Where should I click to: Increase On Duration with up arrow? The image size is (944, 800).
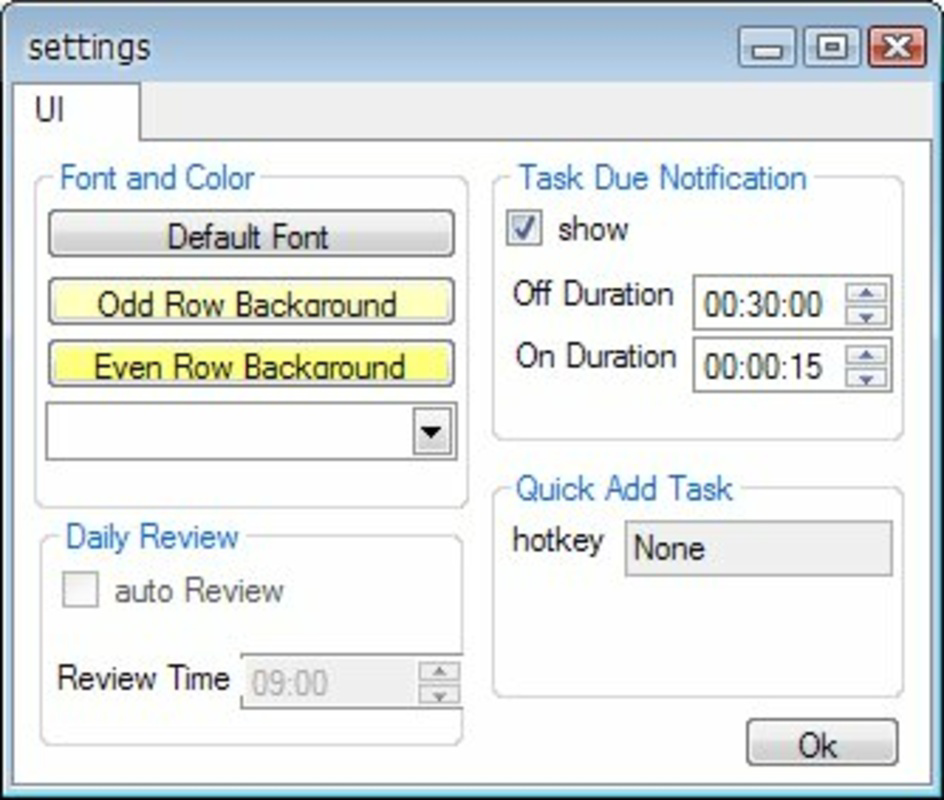(866, 356)
